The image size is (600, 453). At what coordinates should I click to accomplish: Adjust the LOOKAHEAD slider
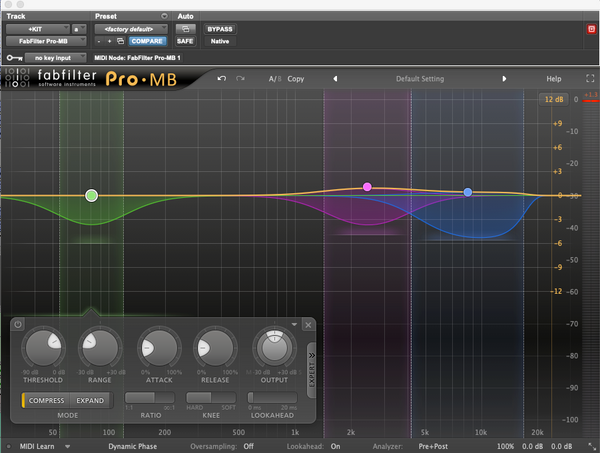[272, 398]
